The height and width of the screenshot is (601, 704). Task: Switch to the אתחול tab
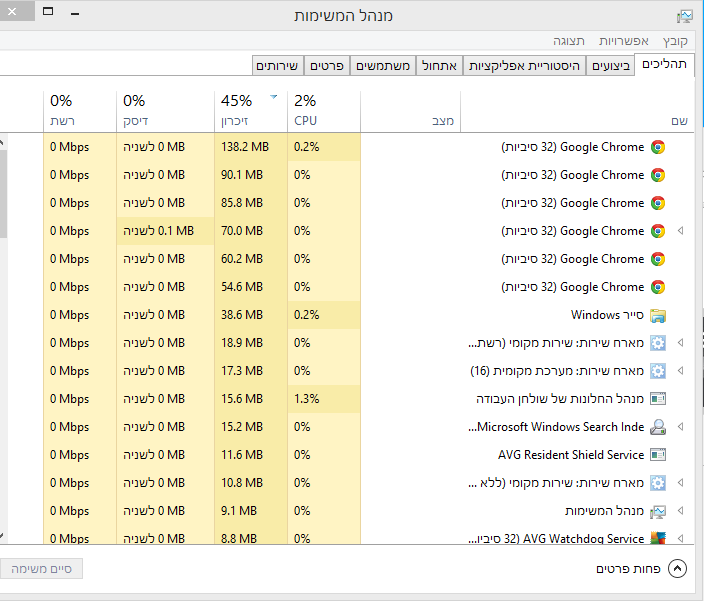pos(439,66)
